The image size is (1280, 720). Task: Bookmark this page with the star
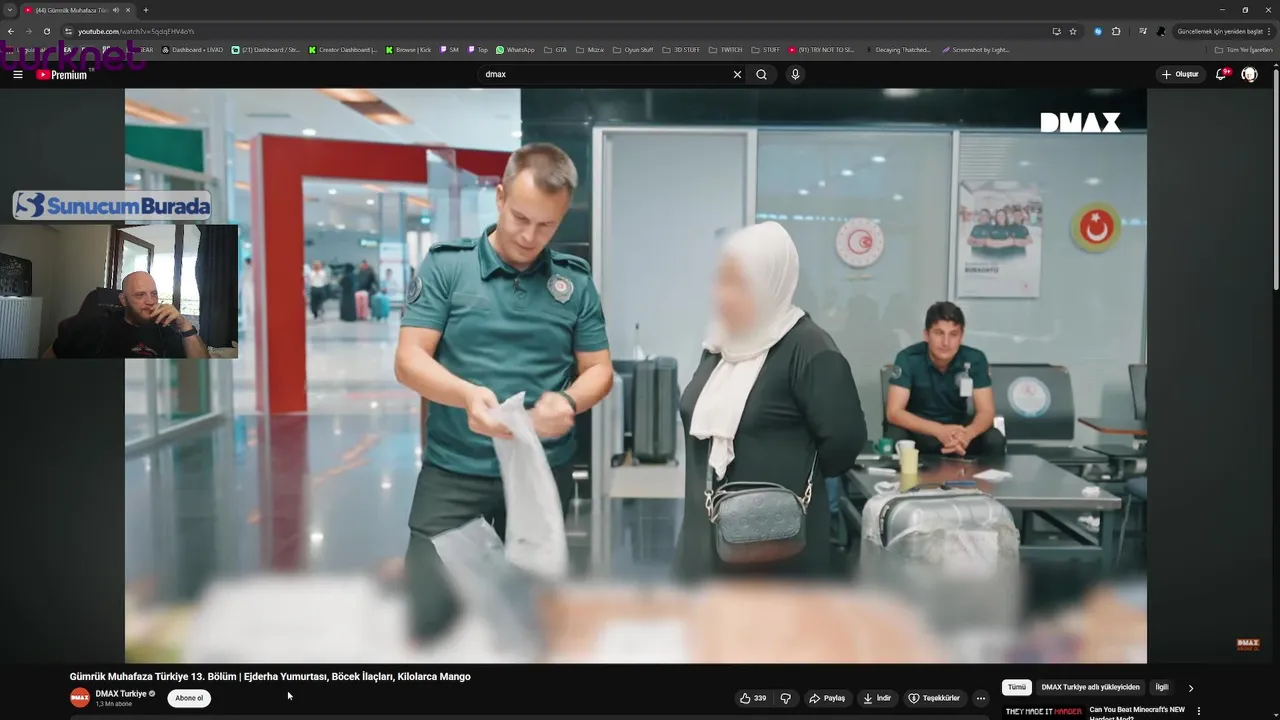(1073, 31)
